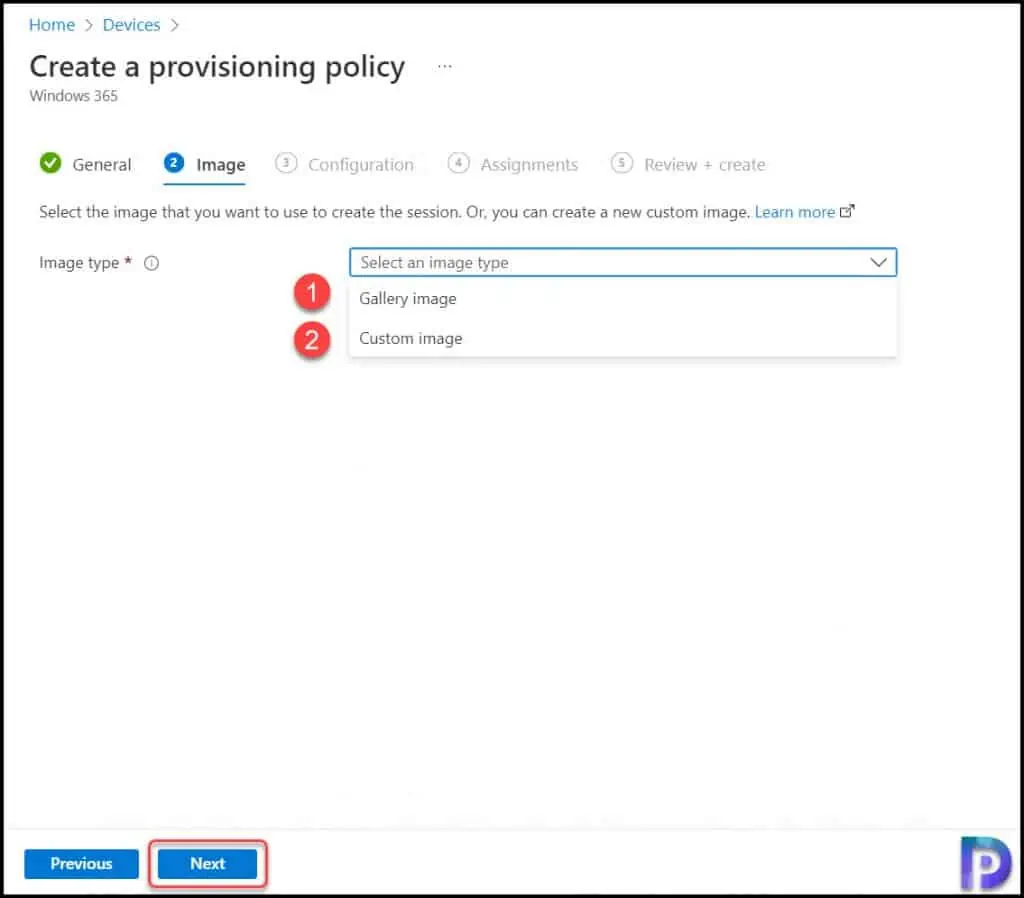This screenshot has width=1024, height=898.
Task: Click the green General completed checkmark
Action: (x=50, y=163)
